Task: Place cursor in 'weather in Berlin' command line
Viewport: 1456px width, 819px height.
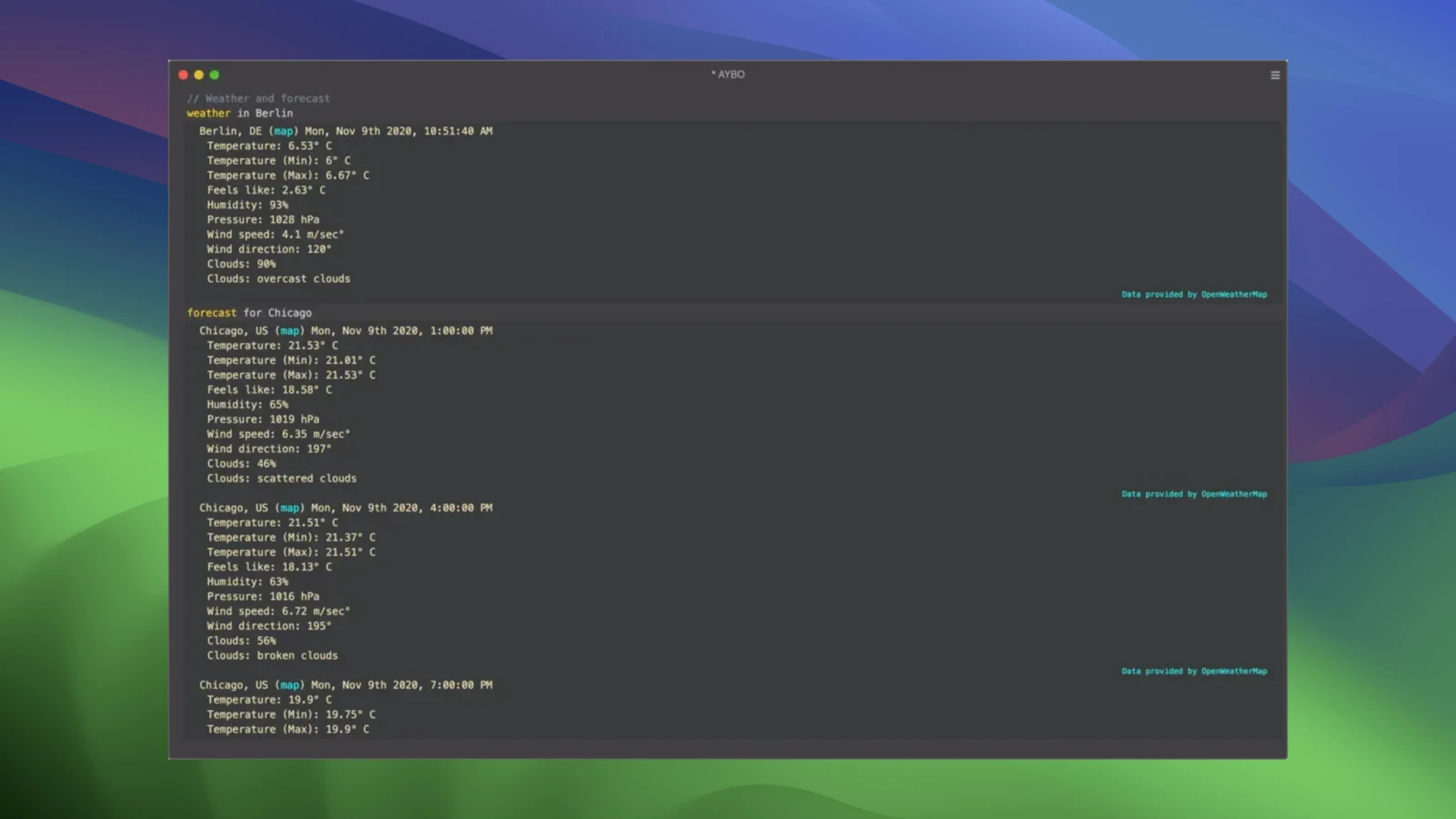Action: pos(273,114)
